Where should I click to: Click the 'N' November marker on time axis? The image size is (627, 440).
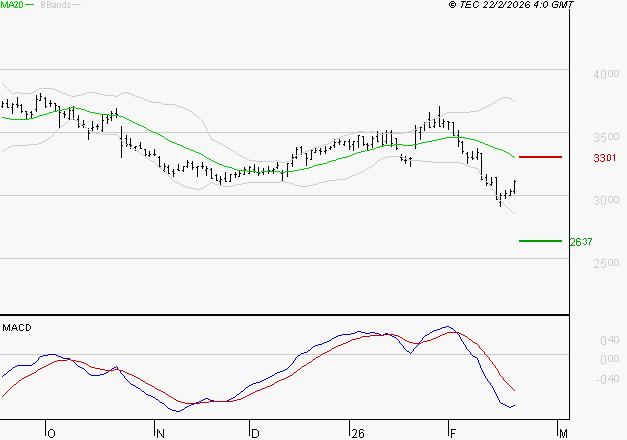tap(160, 433)
